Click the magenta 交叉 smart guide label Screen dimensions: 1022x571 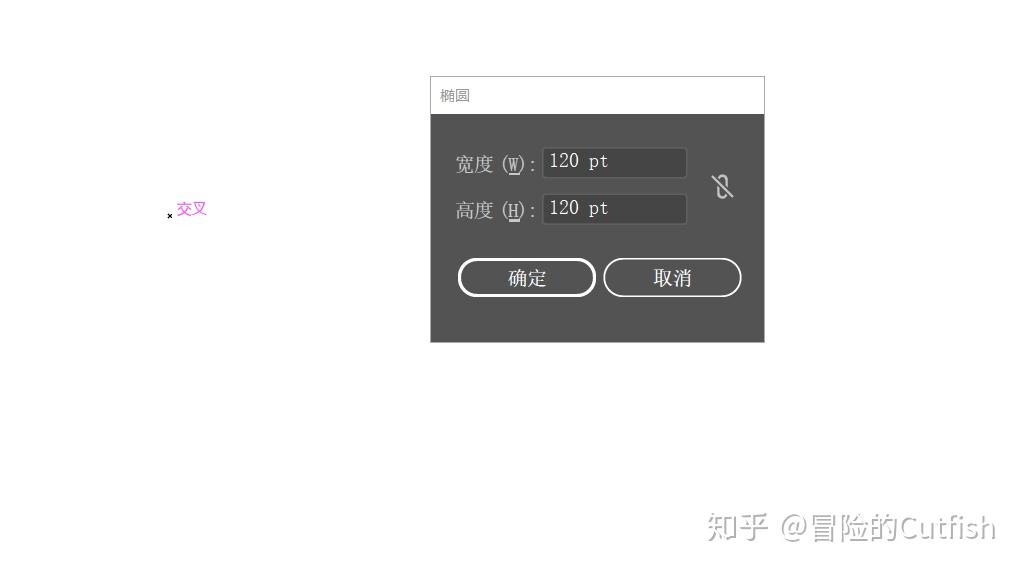[192, 209]
